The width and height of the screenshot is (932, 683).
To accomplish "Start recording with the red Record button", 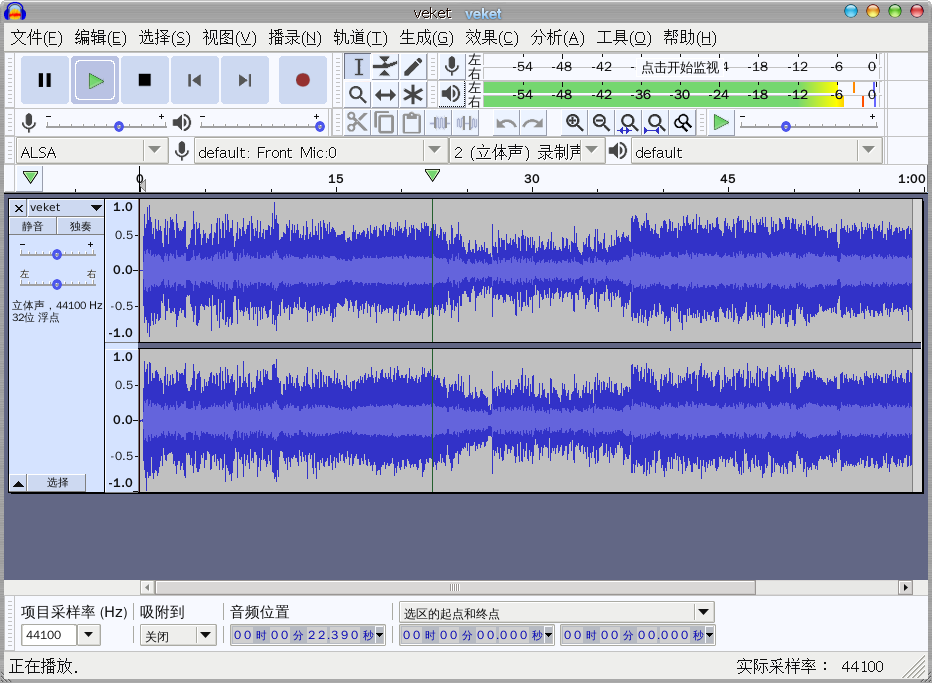I will pos(303,80).
